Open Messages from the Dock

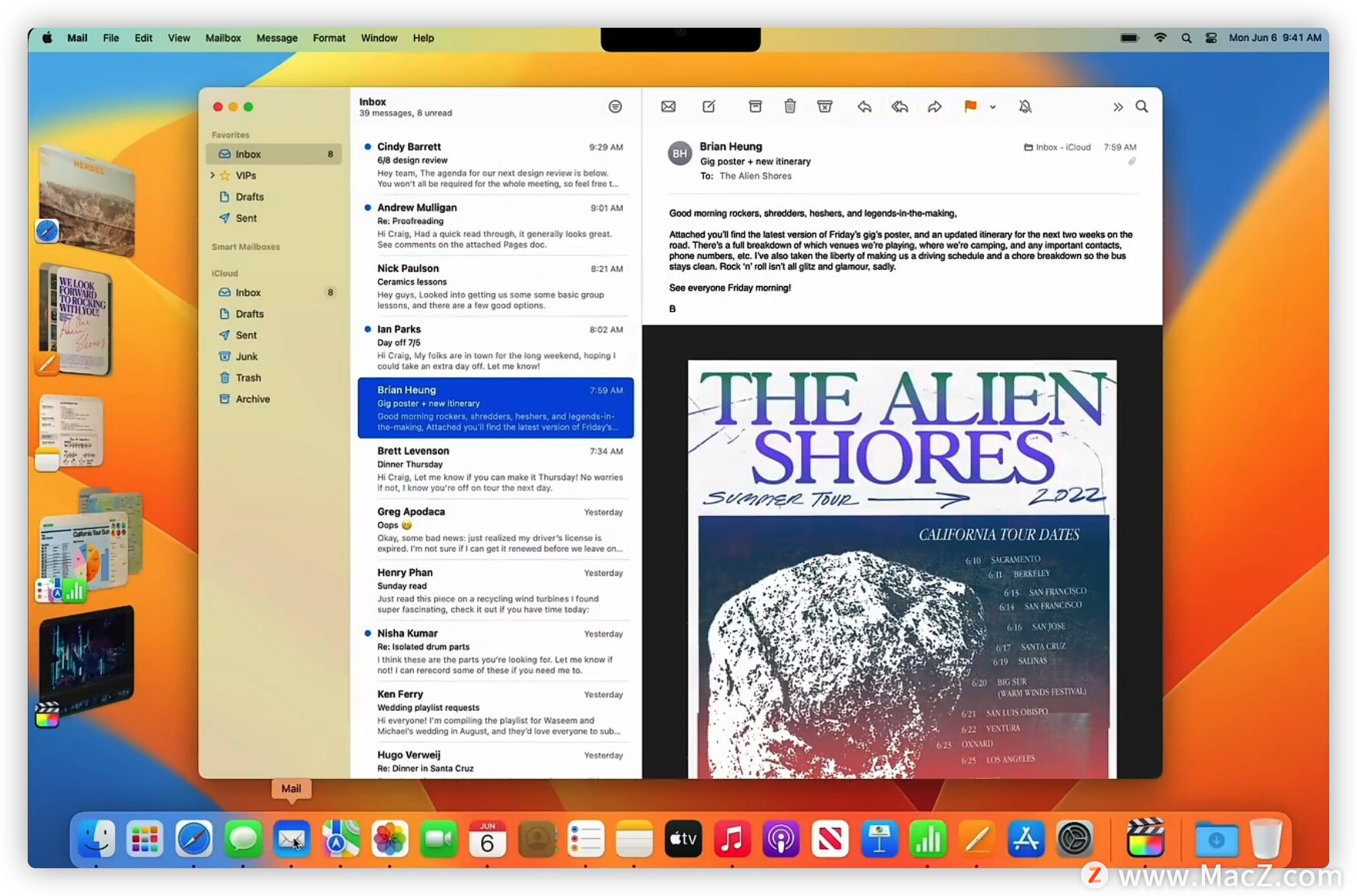[243, 838]
